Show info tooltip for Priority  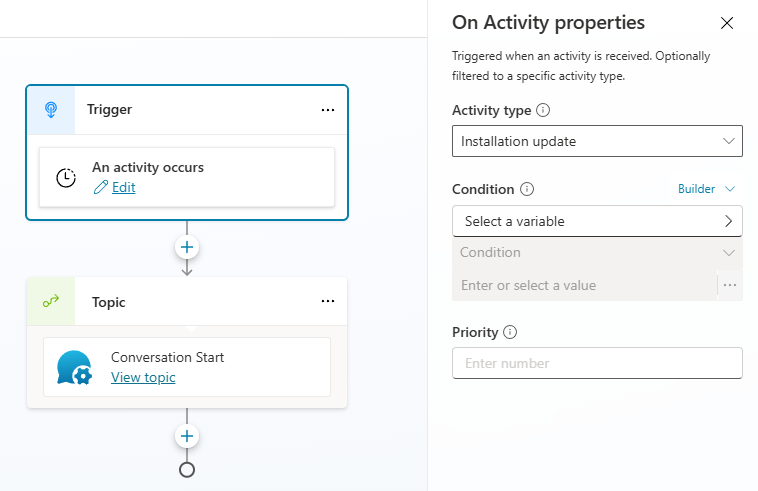pyautogui.click(x=511, y=332)
